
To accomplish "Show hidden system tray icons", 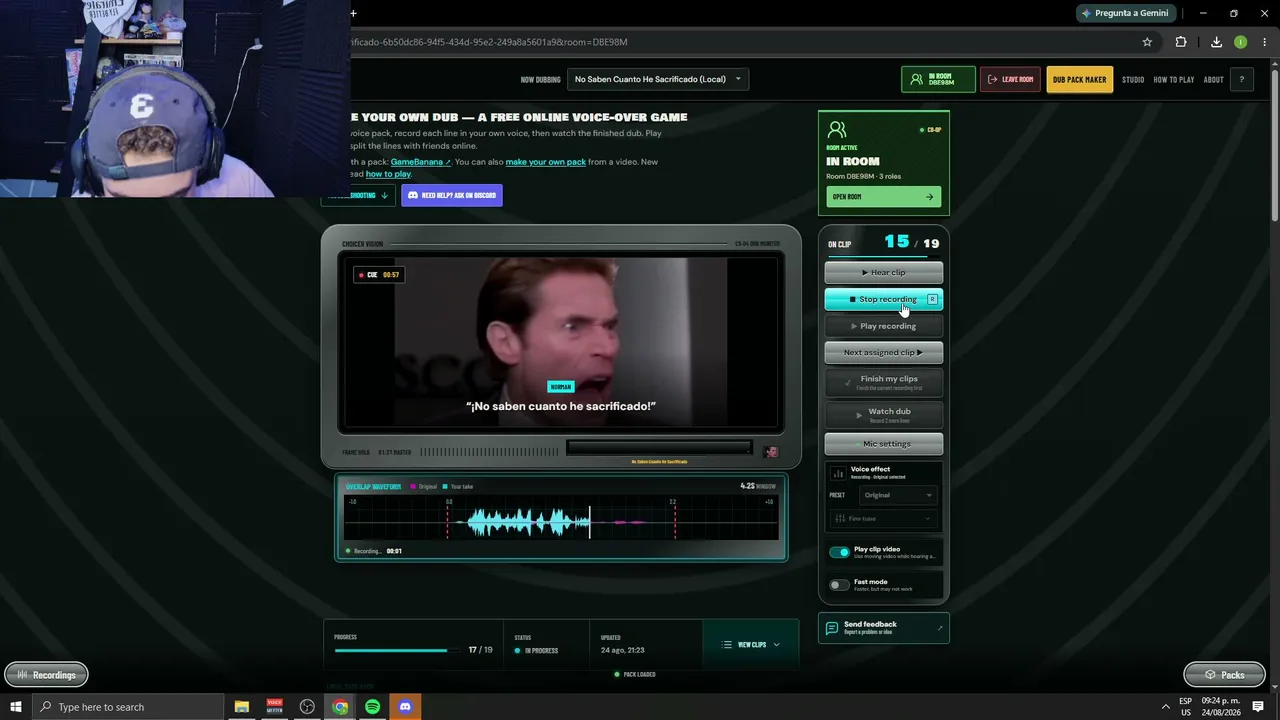I will pos(1165,707).
